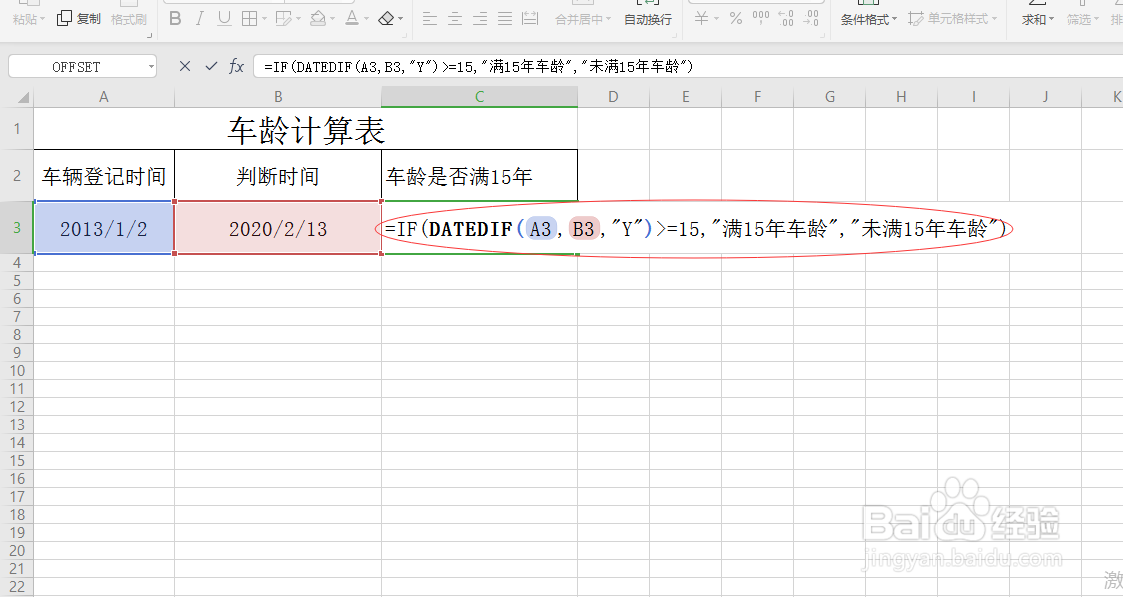
Task: Apply the percent style
Action: tap(736, 19)
